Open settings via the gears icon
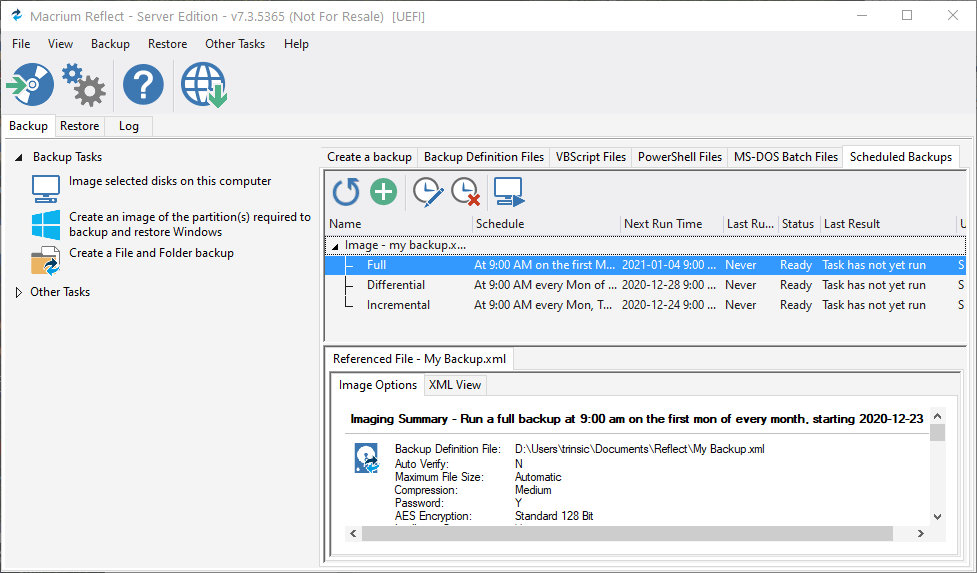This screenshot has width=977, height=573. (x=84, y=85)
